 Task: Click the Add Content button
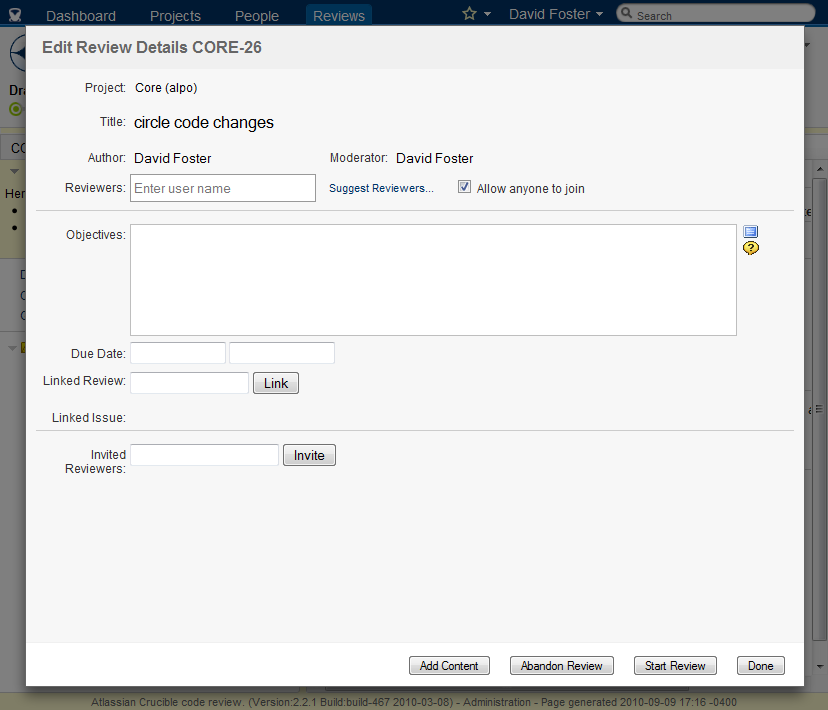coord(449,666)
